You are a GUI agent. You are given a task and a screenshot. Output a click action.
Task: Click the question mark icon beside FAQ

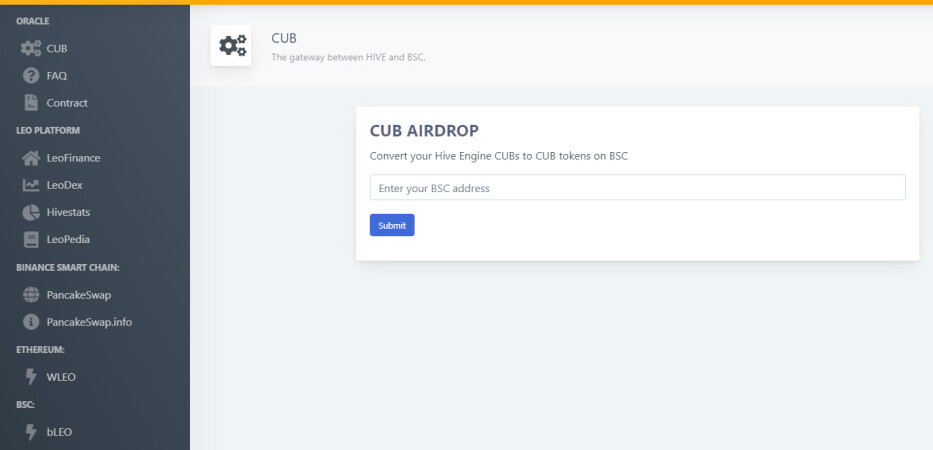(31, 76)
